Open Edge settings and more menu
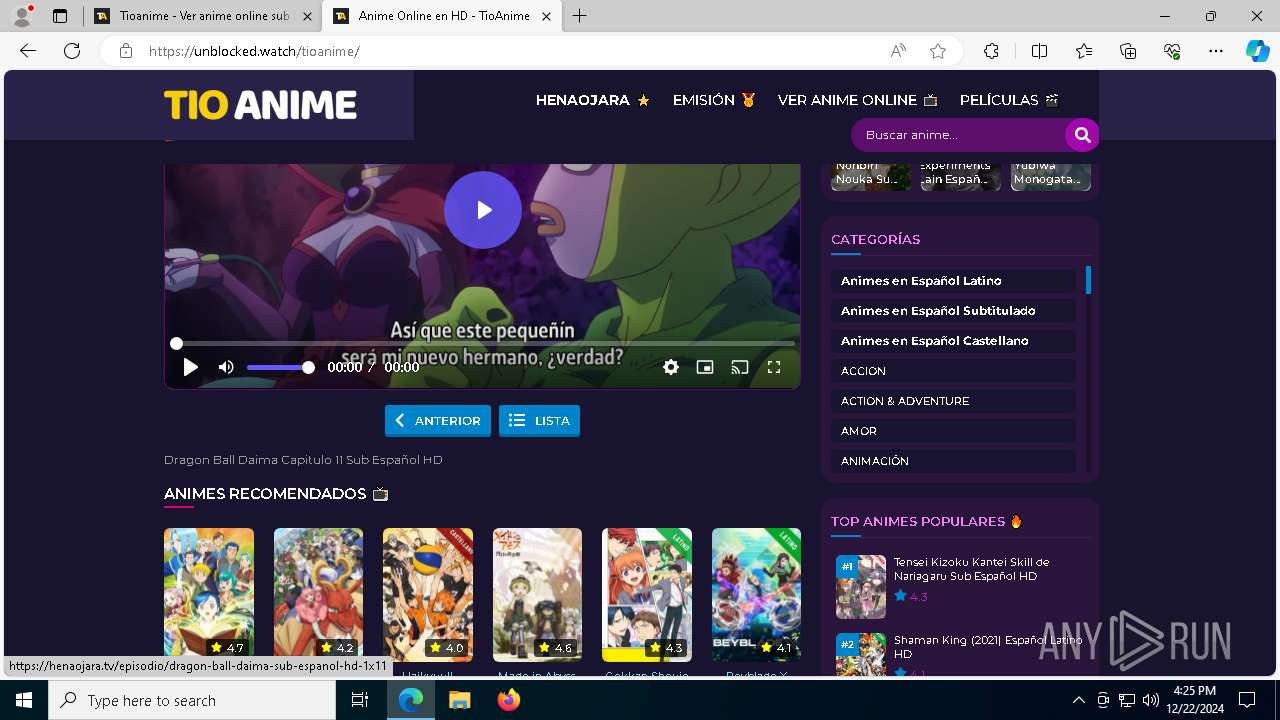This screenshot has height=720, width=1280. tap(1216, 51)
